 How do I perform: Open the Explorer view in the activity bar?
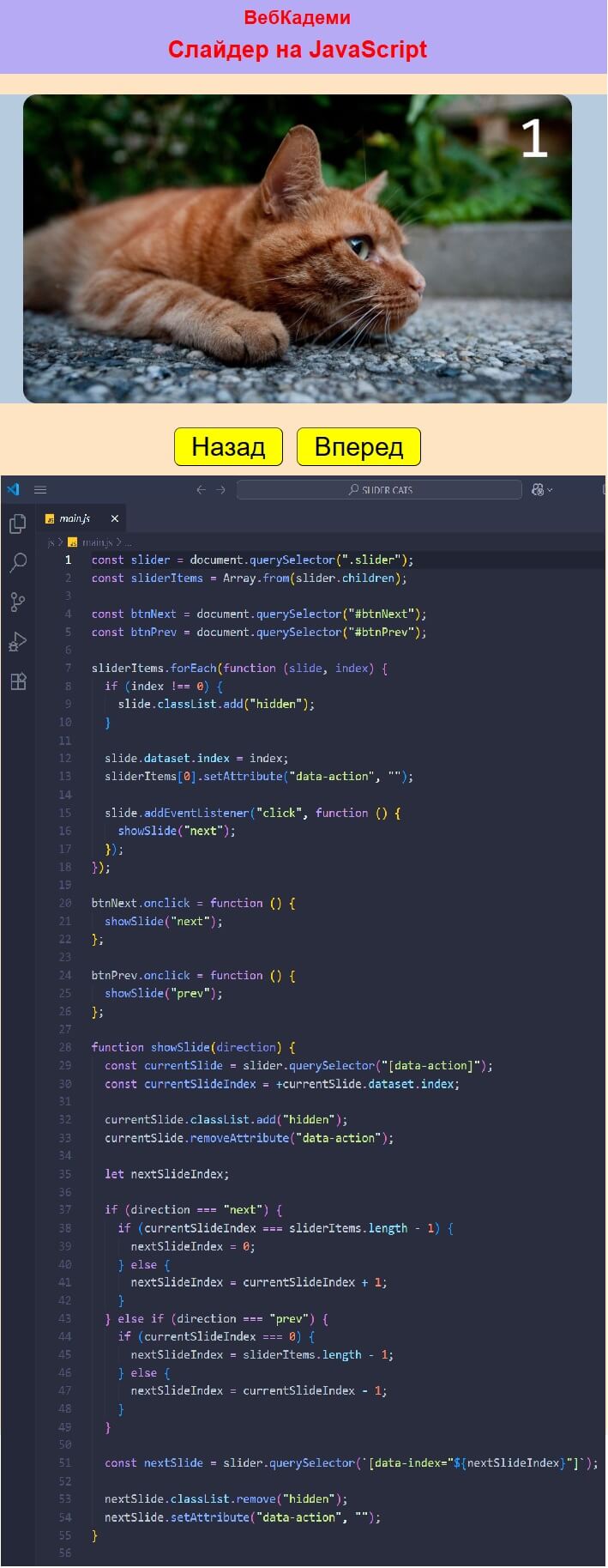18,524
